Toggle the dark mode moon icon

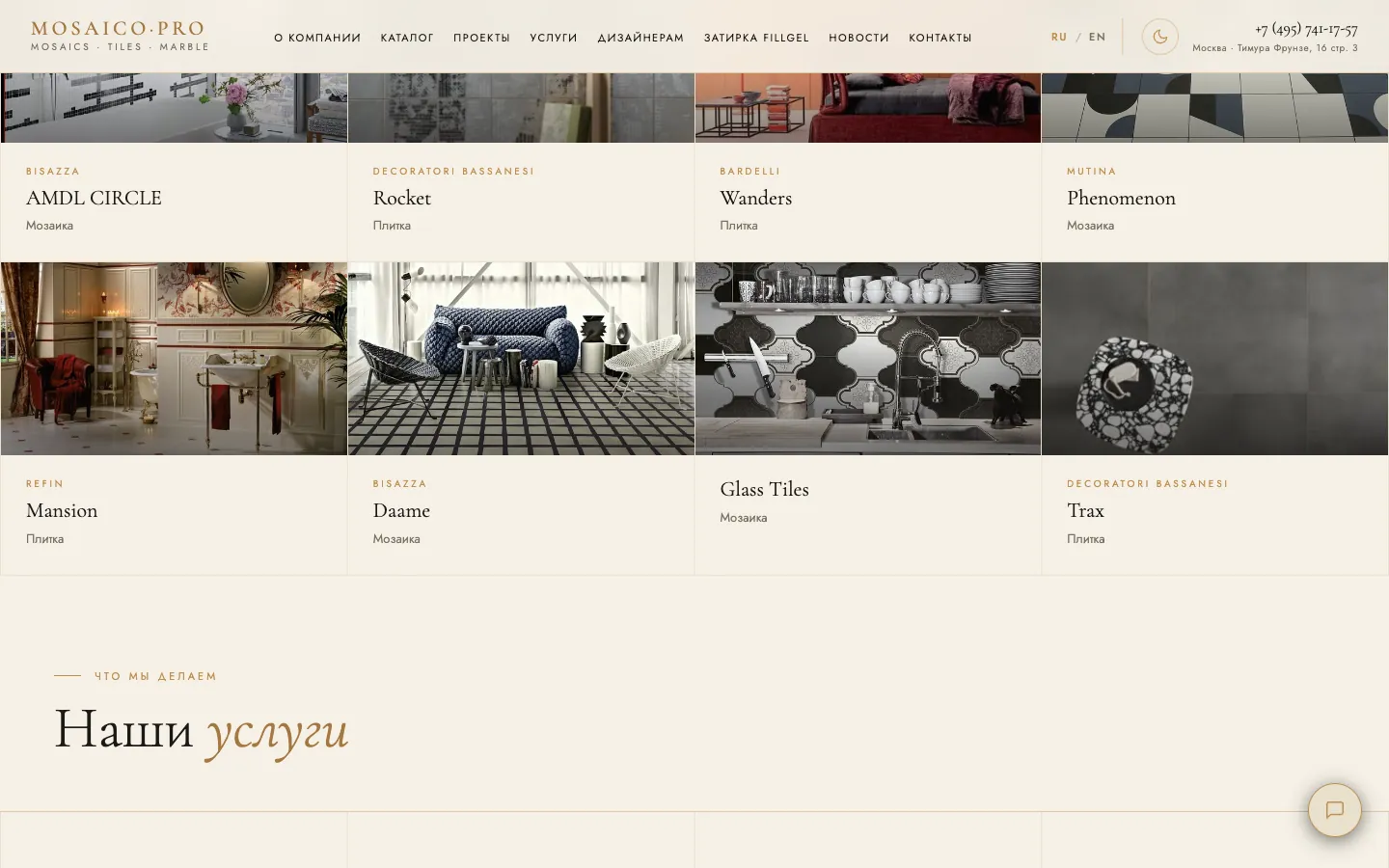click(x=1159, y=38)
